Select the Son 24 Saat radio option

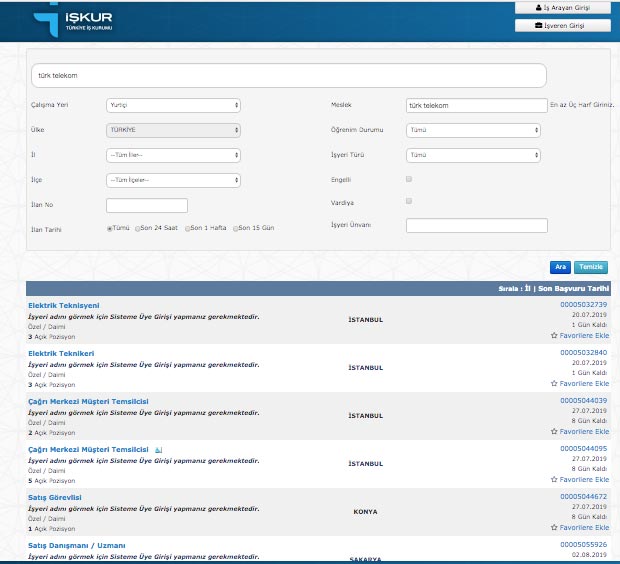tap(138, 229)
